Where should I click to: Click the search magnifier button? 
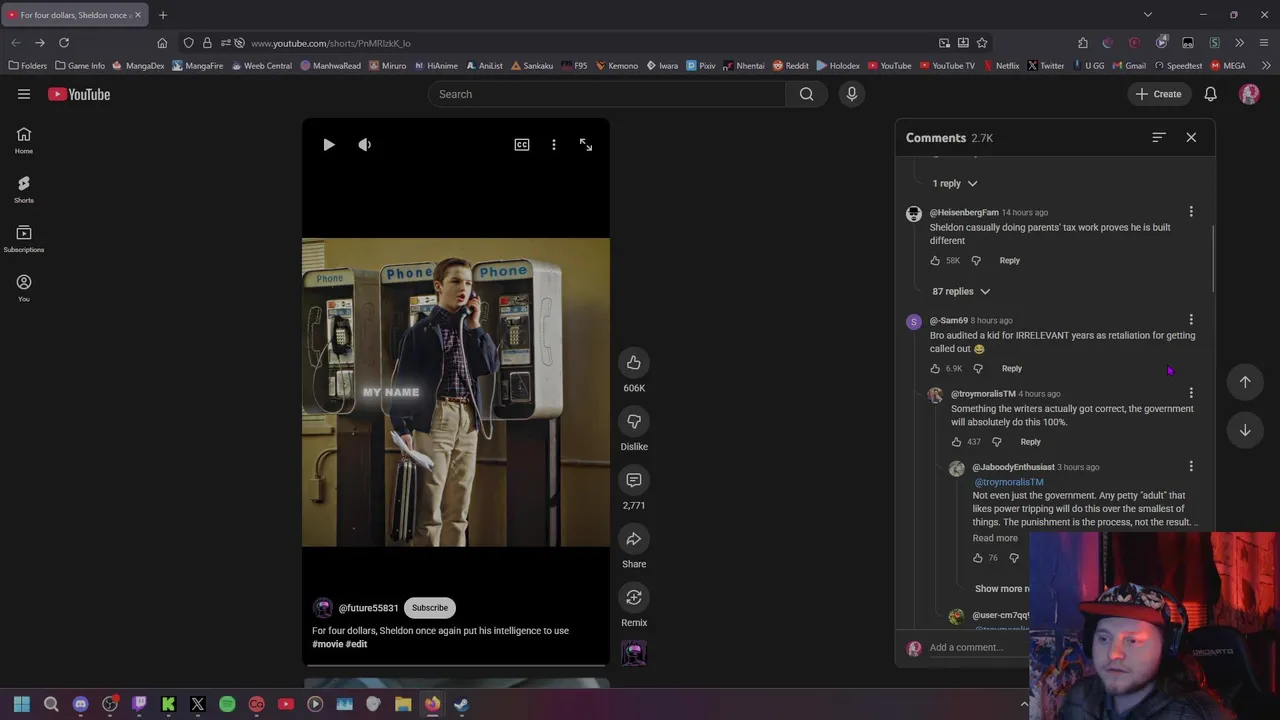click(x=806, y=94)
